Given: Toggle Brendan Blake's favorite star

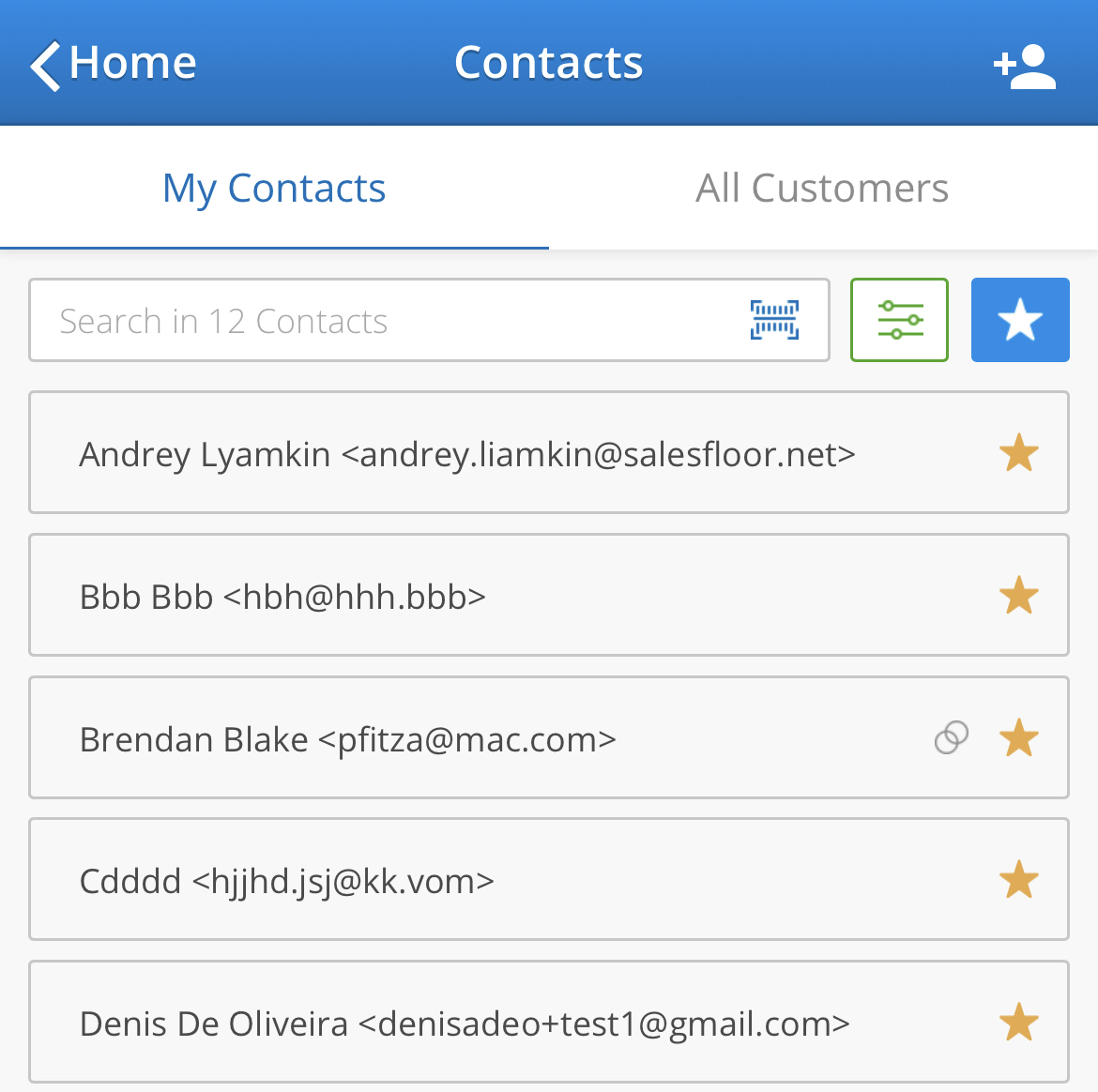Looking at the screenshot, I should click(1018, 738).
